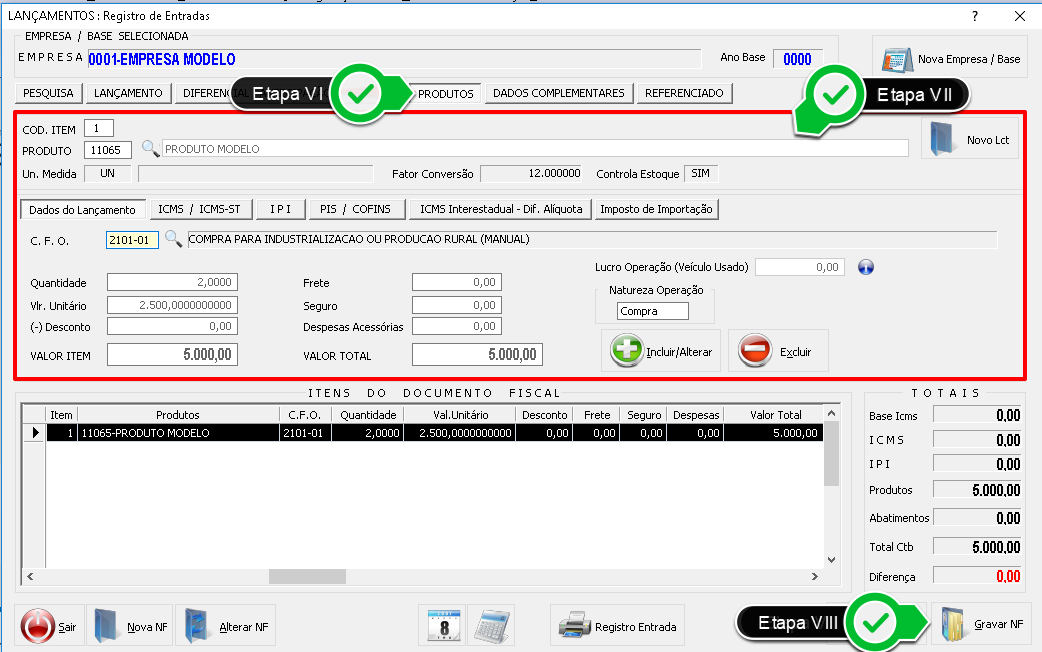Click the Quantidade input field

tap(172, 283)
